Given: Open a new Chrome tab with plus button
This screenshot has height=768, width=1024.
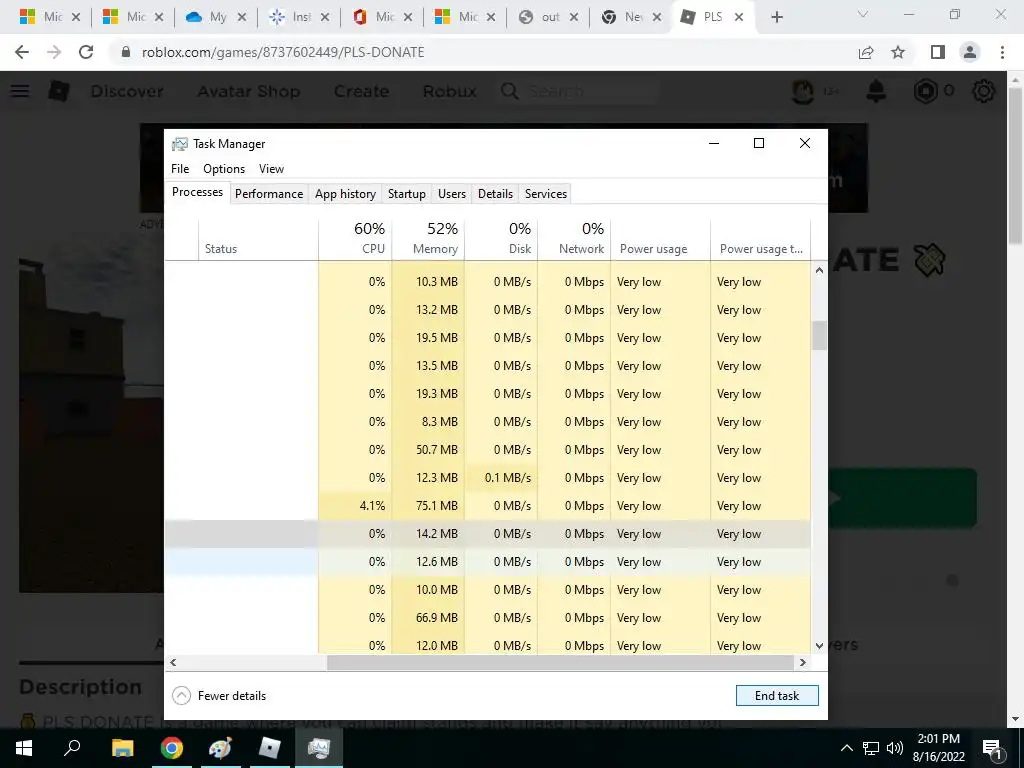Looking at the screenshot, I should click(x=776, y=18).
